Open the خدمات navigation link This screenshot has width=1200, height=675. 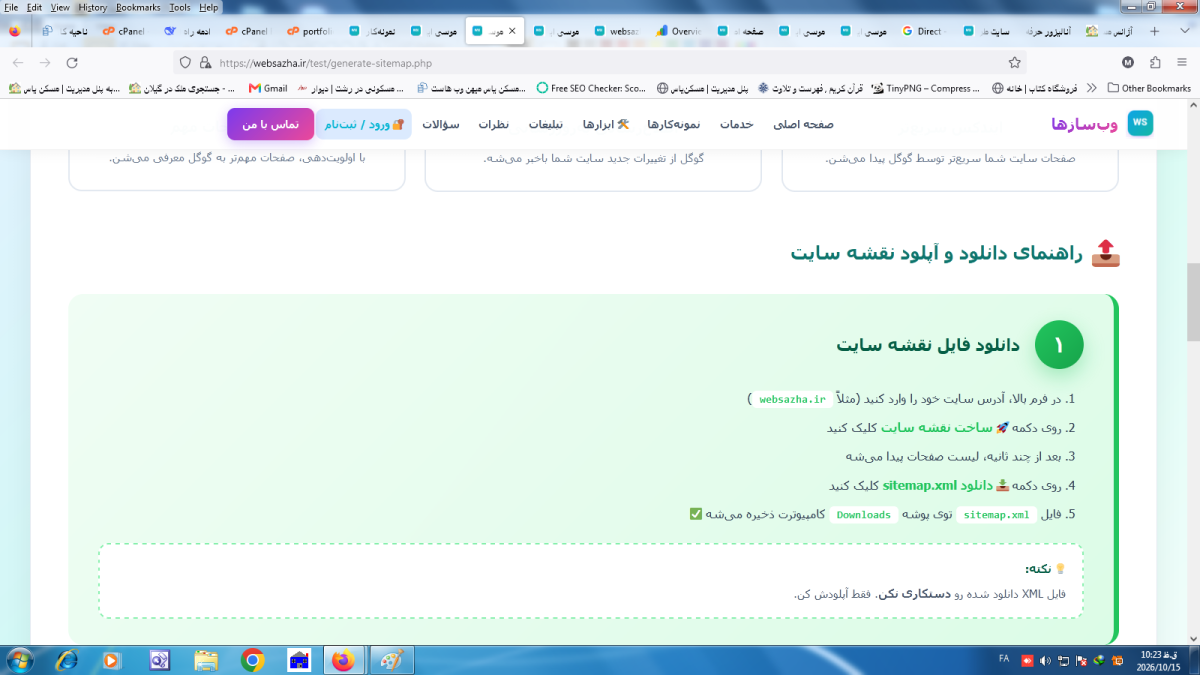(736, 124)
